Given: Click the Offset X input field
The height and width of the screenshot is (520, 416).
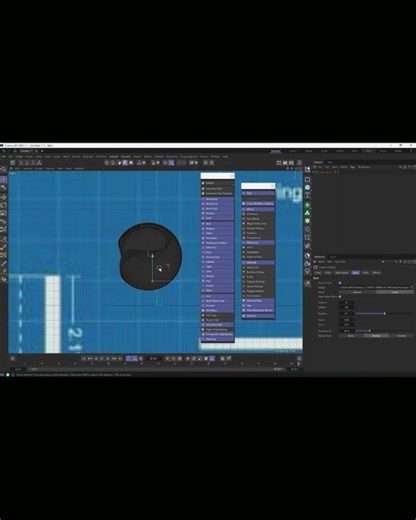Looking at the screenshot, I should (346, 303).
